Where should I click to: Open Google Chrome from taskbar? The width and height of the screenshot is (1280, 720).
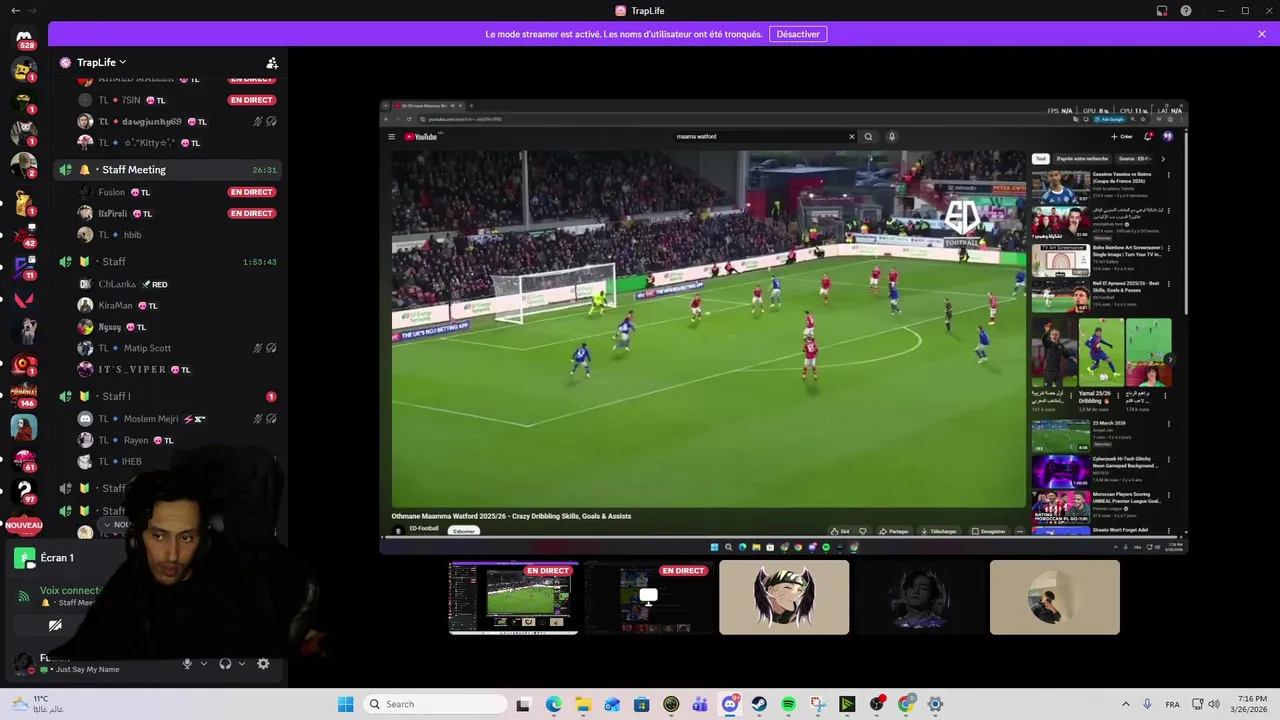pyautogui.click(x=906, y=704)
